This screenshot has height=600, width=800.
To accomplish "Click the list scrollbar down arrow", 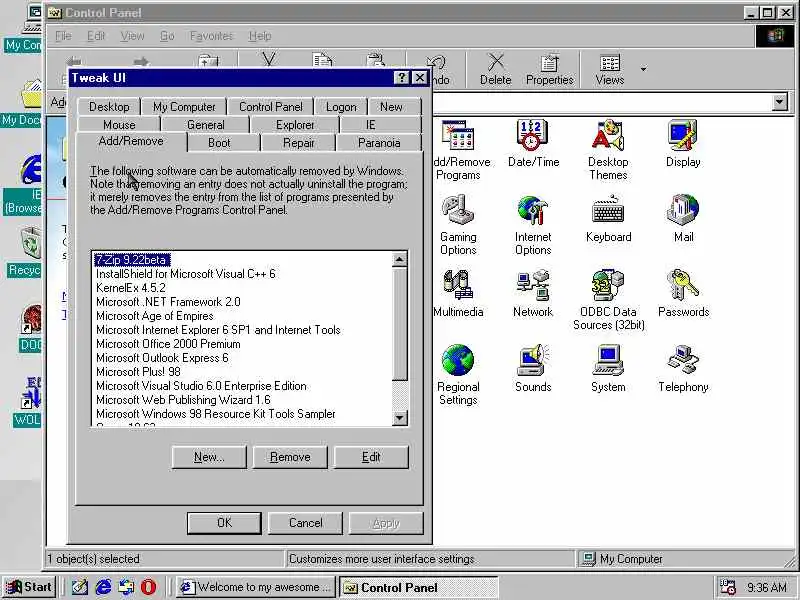I will (399, 418).
